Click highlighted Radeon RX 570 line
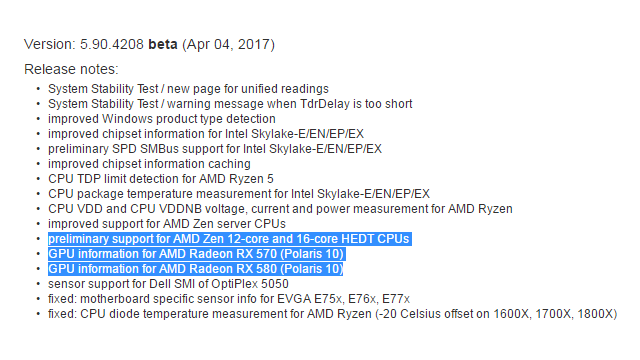Screen dimensions: 640x360 197,254
